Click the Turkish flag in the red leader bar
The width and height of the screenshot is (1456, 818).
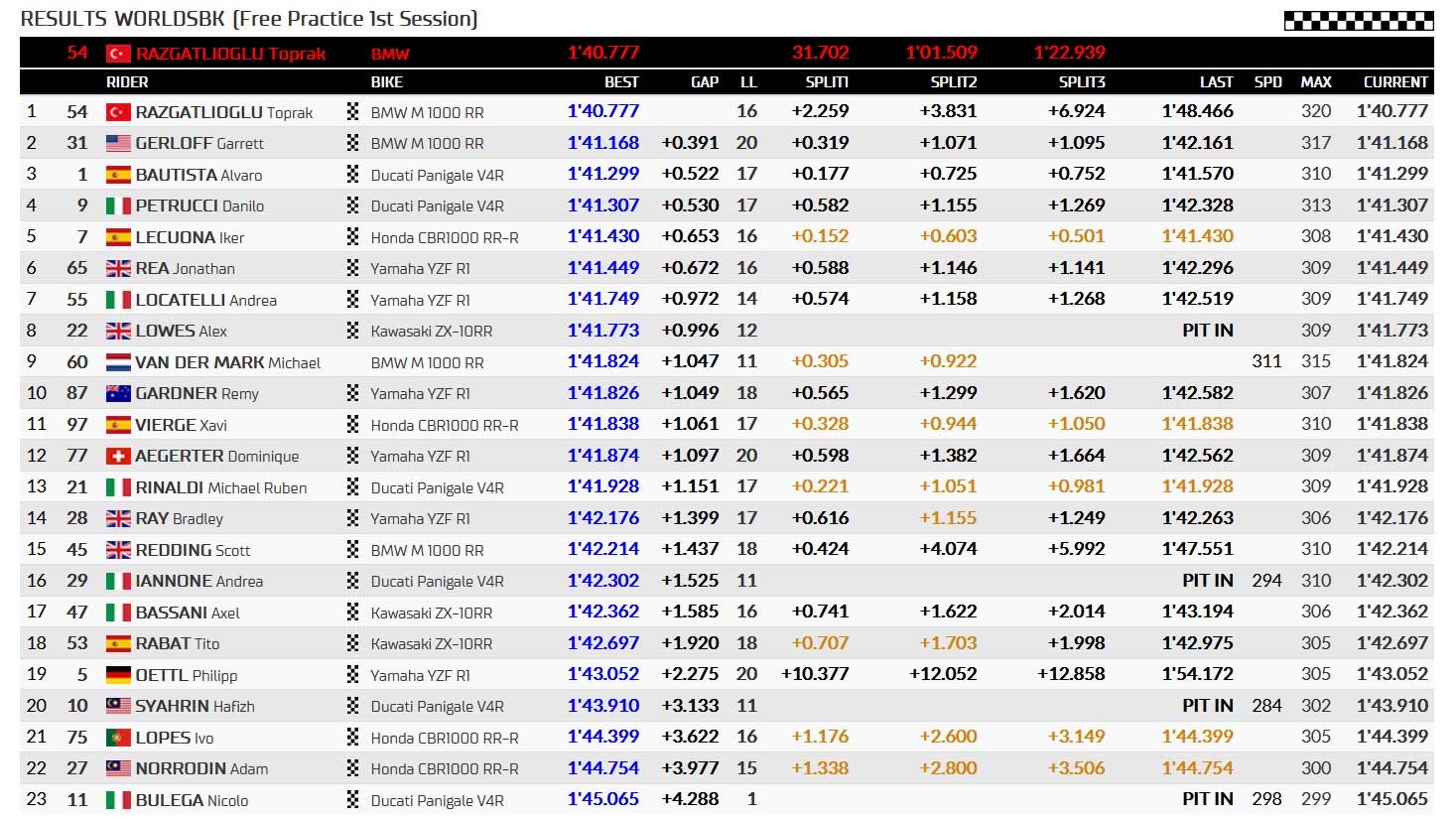tap(119, 54)
